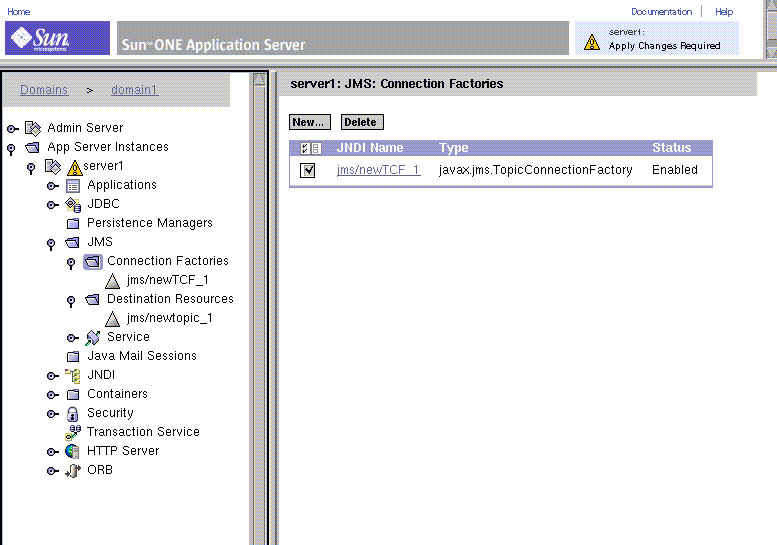The image size is (777, 545).
Task: Click the JMS Service plug icon
Action: click(93, 337)
